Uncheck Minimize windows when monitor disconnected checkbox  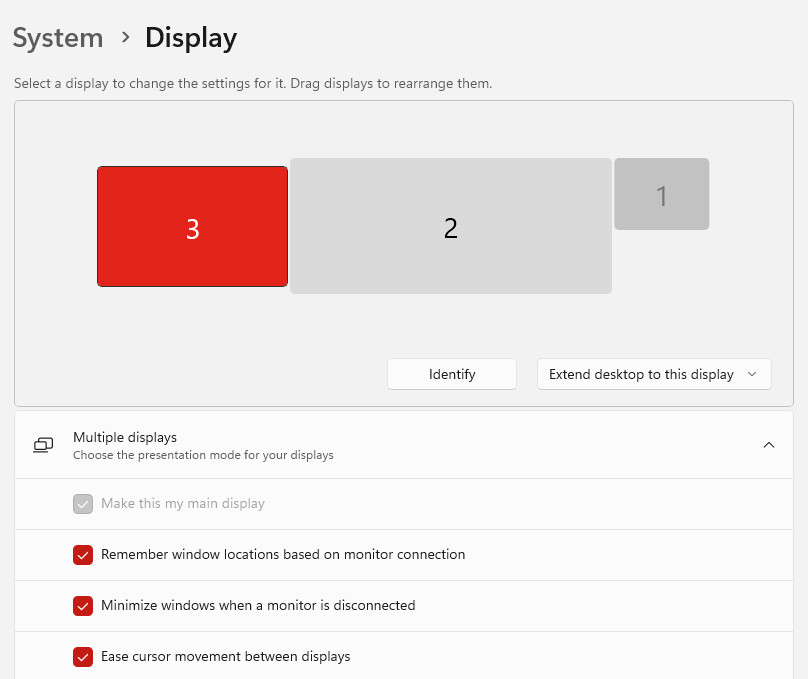(x=83, y=606)
